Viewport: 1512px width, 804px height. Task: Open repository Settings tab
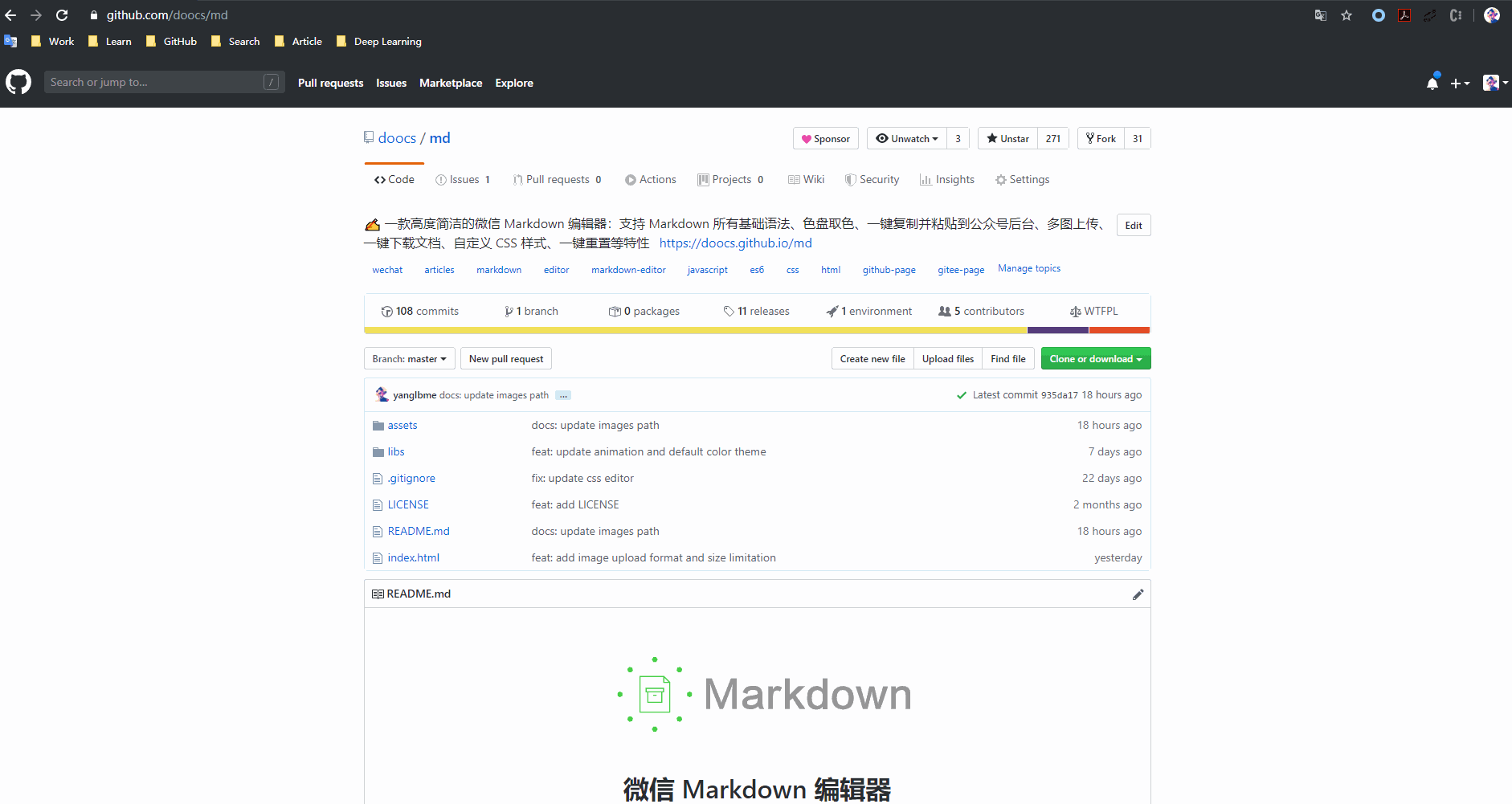(1023, 180)
